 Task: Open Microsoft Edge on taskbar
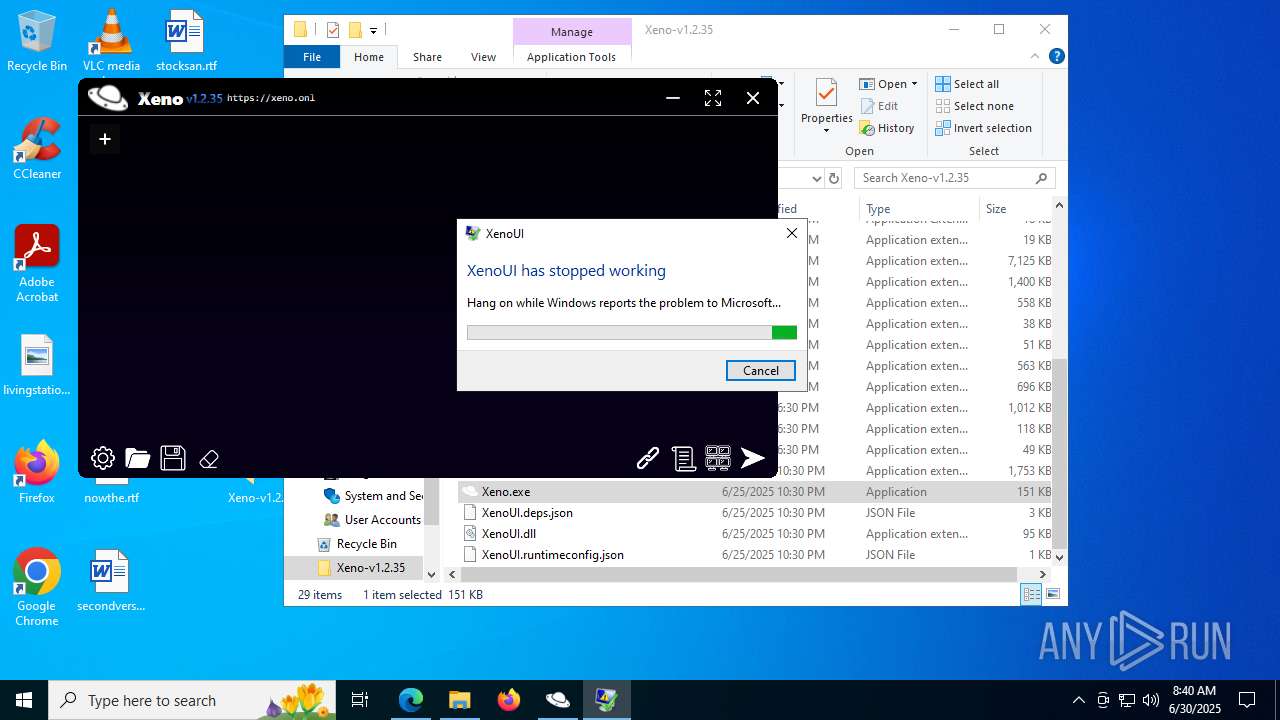pos(411,700)
